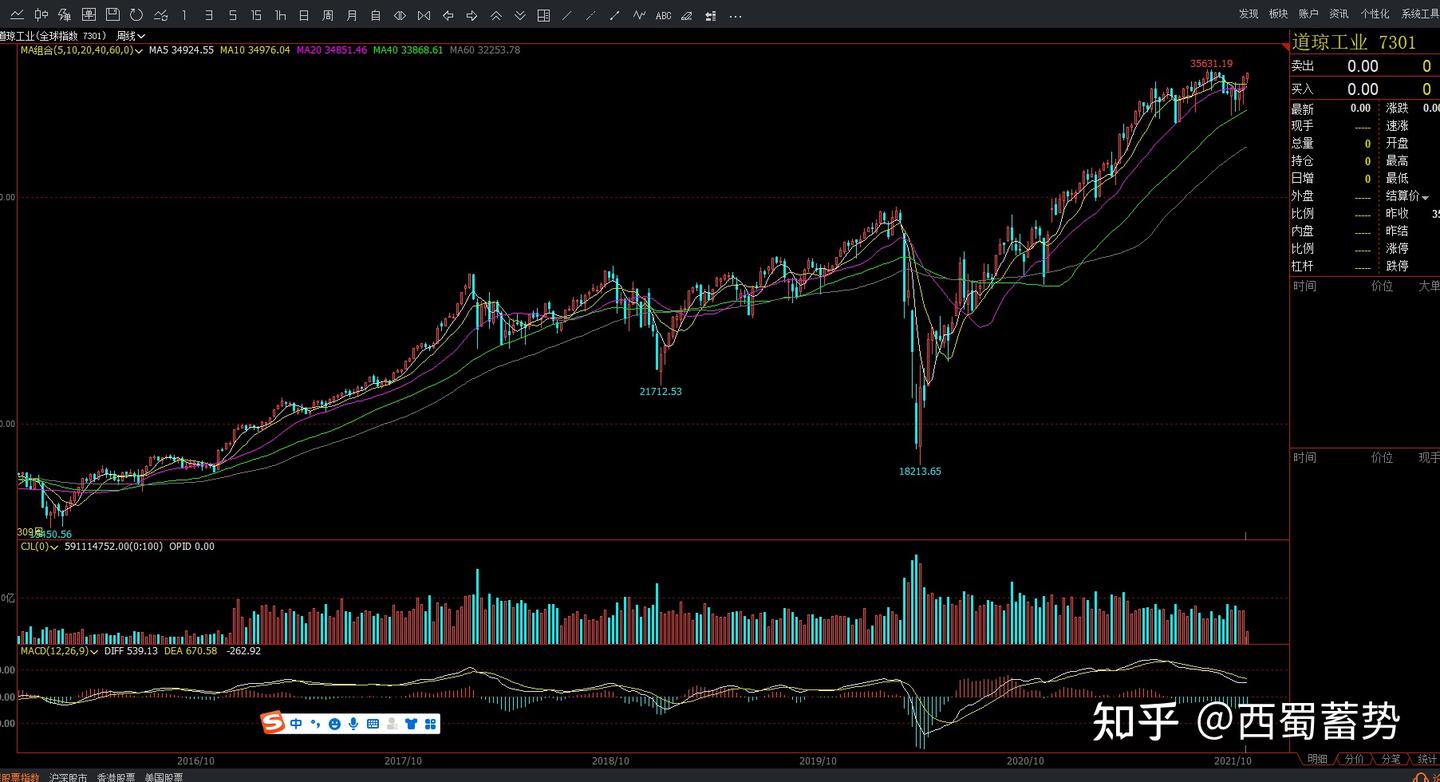
Task: Toggle the multi-pane layout icon
Action: 543,15
